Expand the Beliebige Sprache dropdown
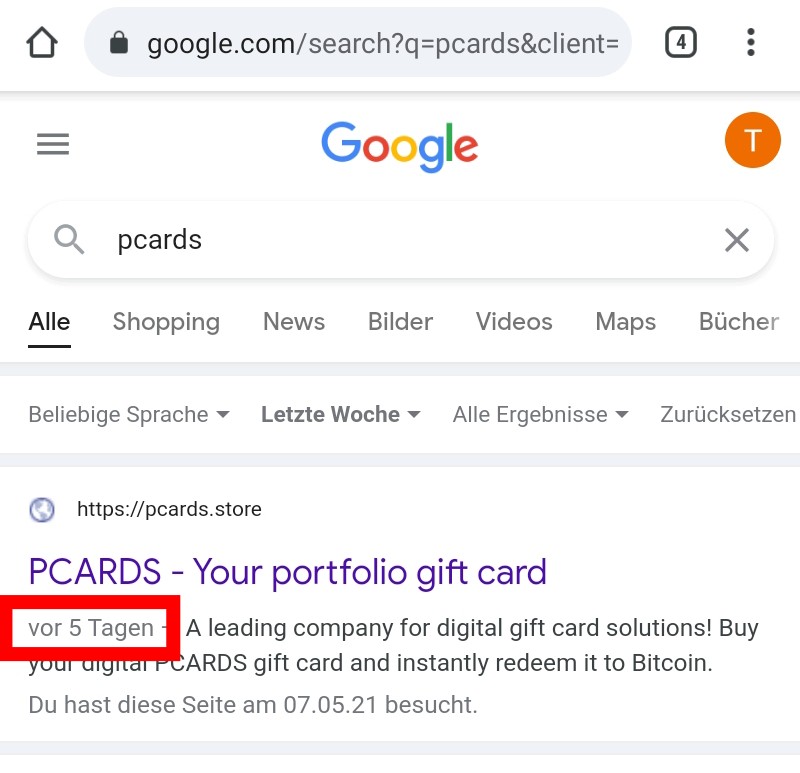The width and height of the screenshot is (800, 773). (x=128, y=414)
